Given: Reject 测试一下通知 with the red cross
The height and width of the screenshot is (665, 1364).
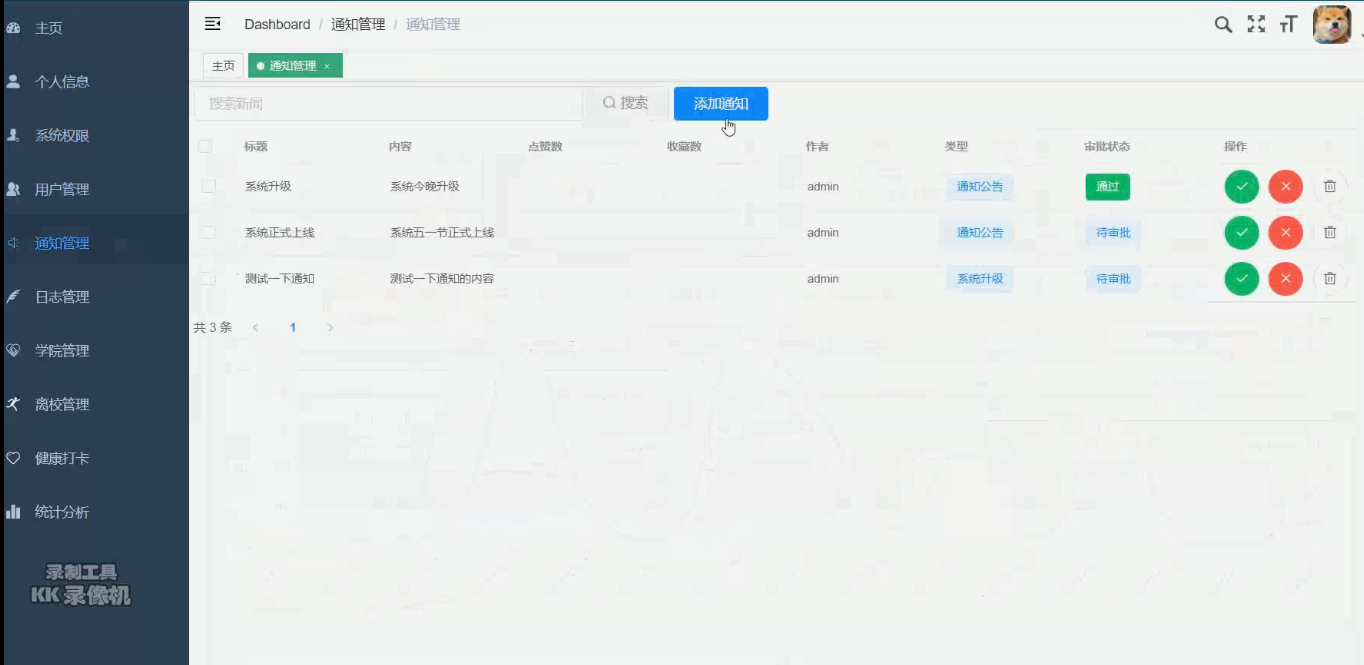Looking at the screenshot, I should 1285,278.
